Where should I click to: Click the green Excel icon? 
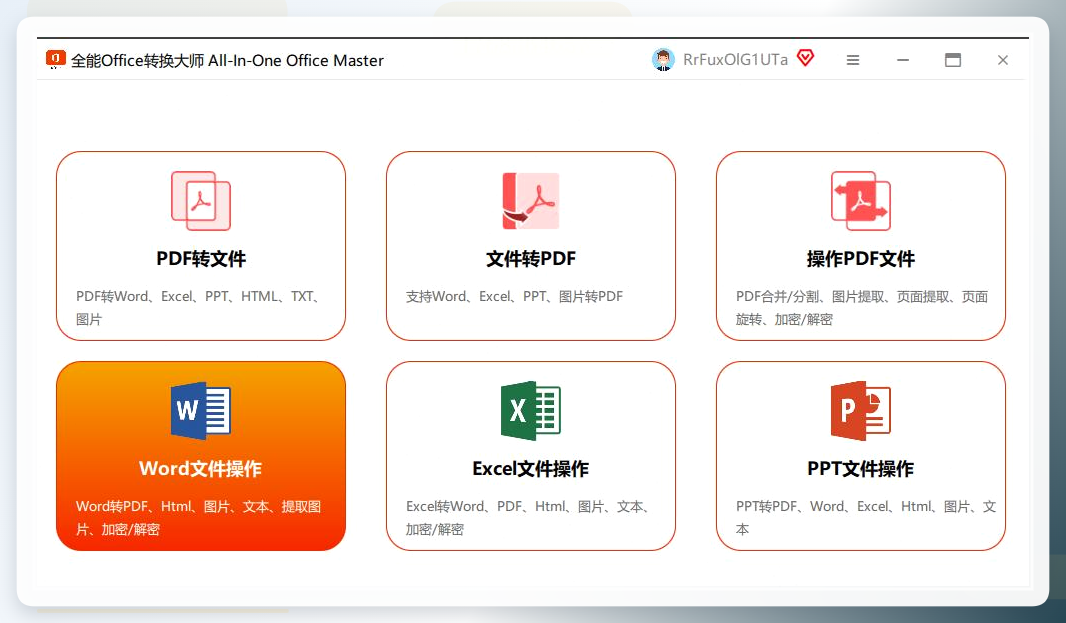point(530,411)
